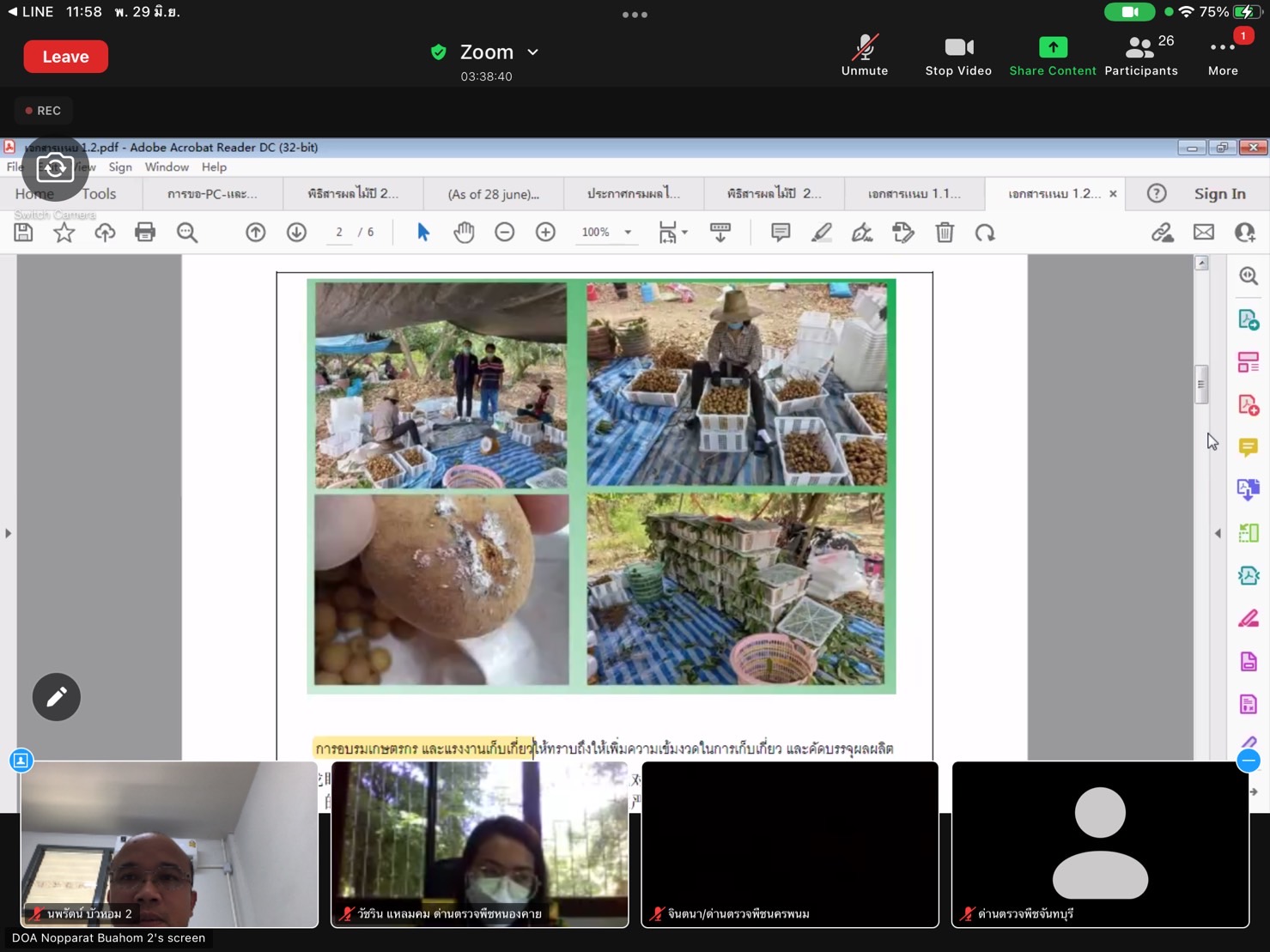
Task: Open the yellow Comment sidebar tool
Action: [x=1249, y=447]
